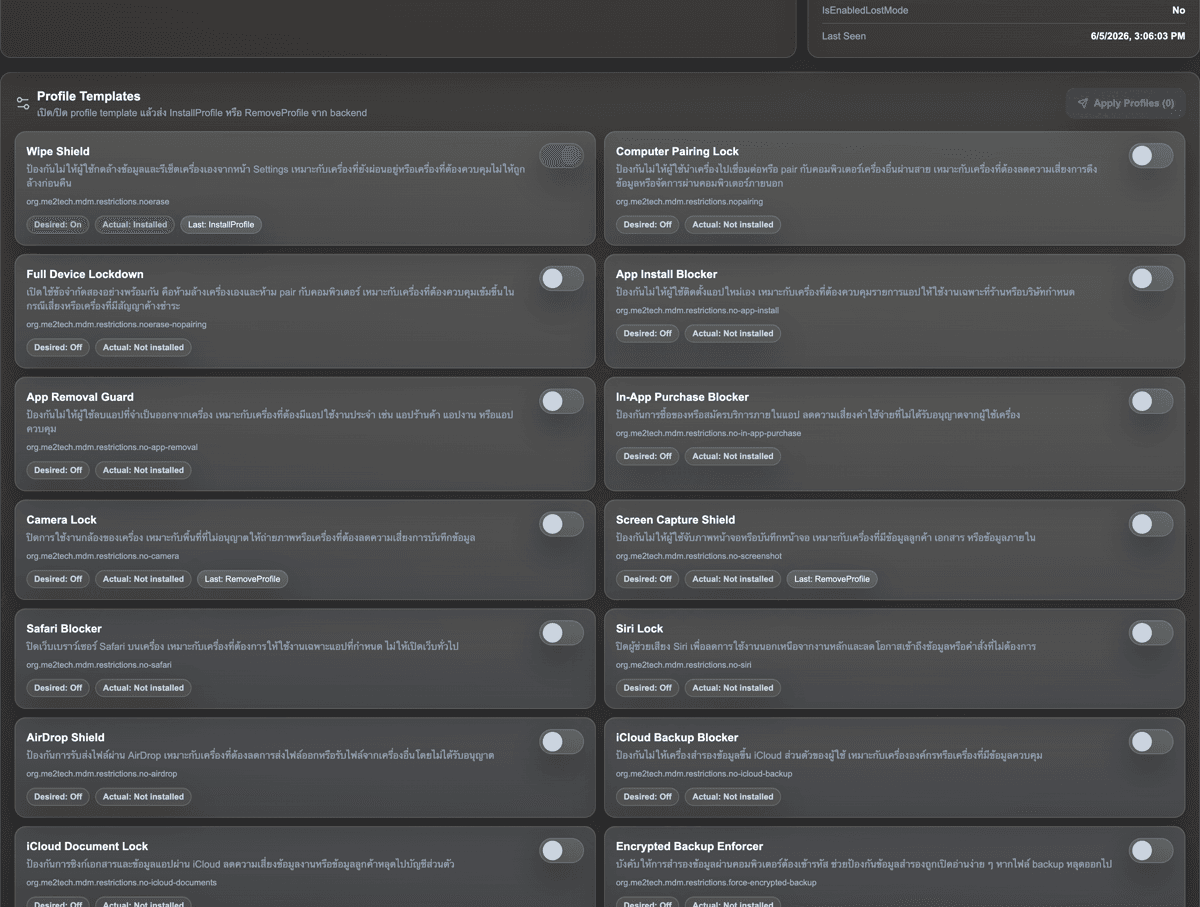Image resolution: width=1200 pixels, height=907 pixels.
Task: Enable the Camera Lock toggle
Action: 561,524
